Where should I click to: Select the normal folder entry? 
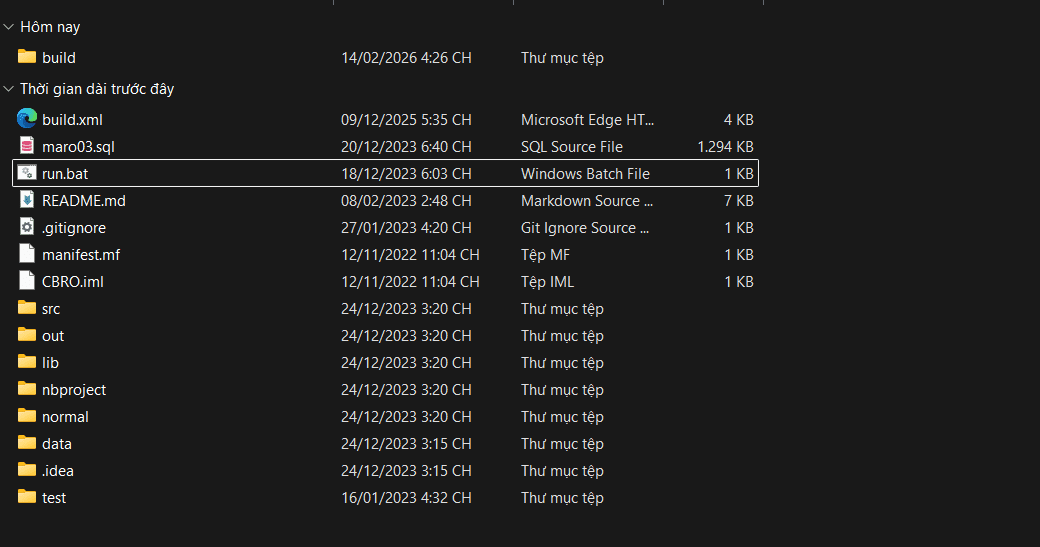(385, 416)
